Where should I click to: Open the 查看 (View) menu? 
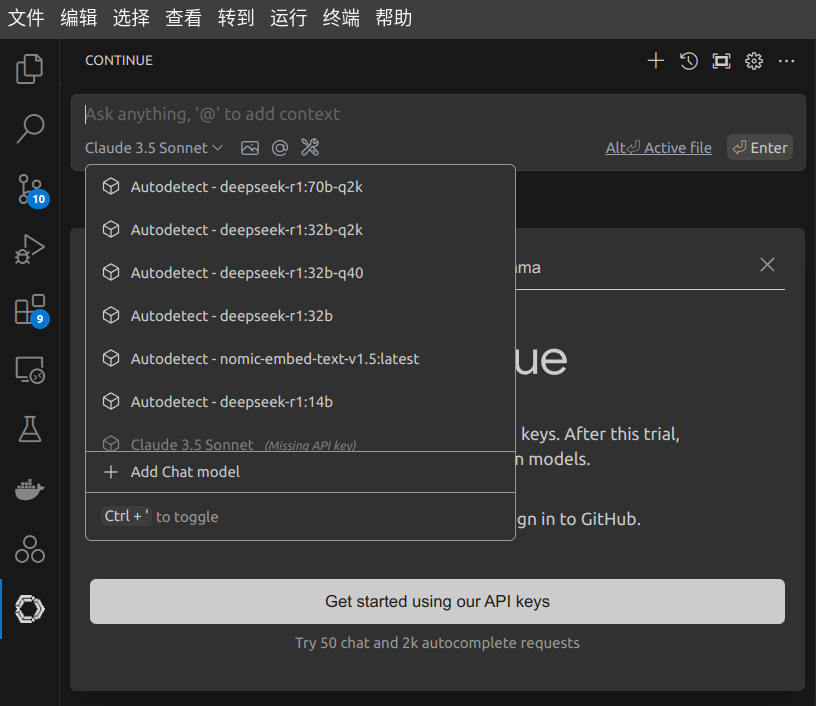183,18
